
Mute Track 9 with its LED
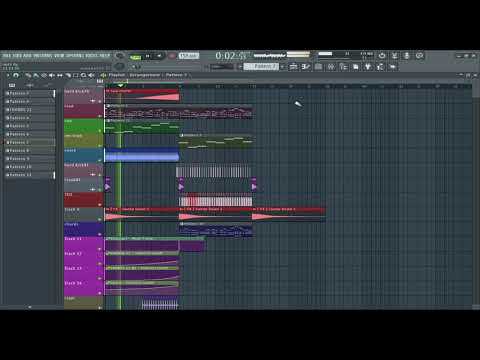pos(100,219)
